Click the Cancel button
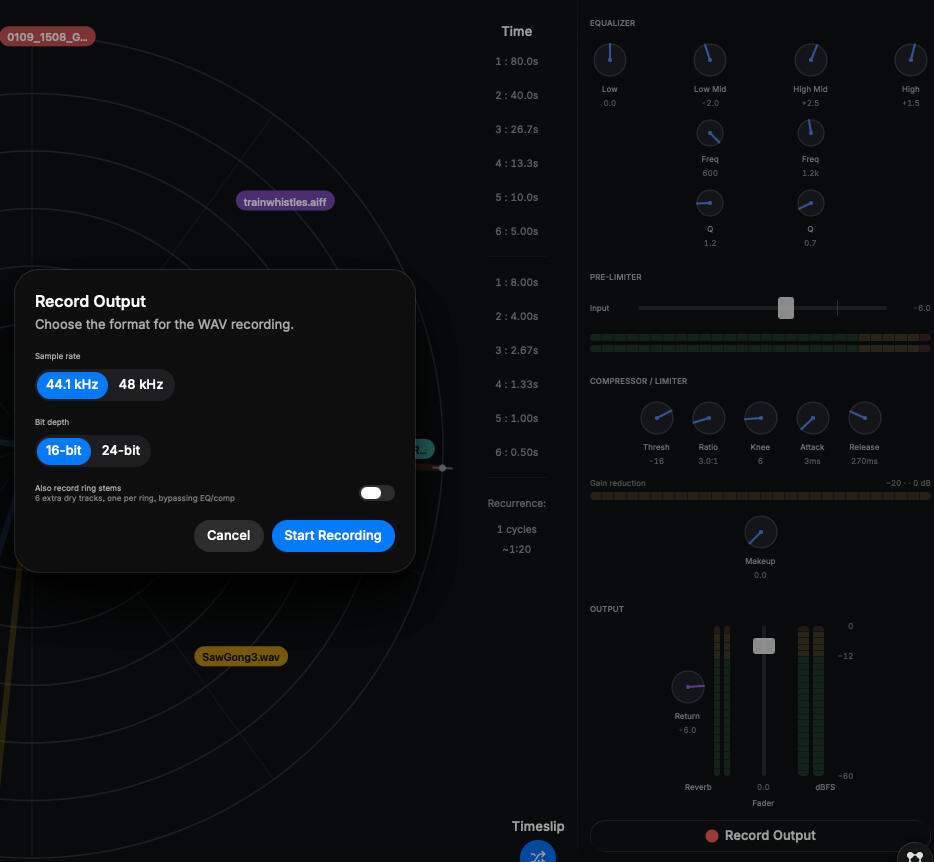The image size is (934, 862). coord(229,536)
